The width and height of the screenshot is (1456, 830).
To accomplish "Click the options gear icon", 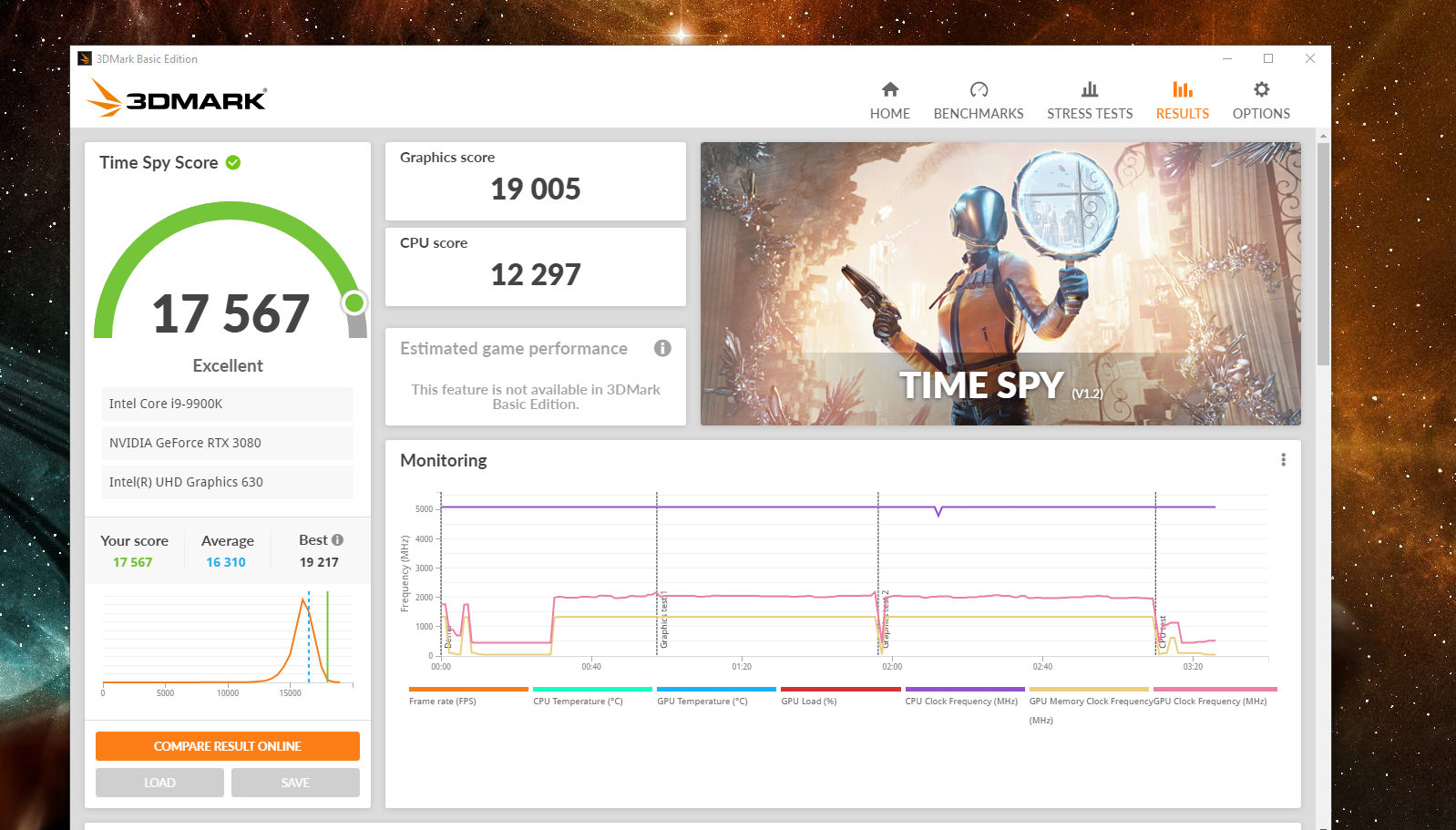I will [1261, 89].
